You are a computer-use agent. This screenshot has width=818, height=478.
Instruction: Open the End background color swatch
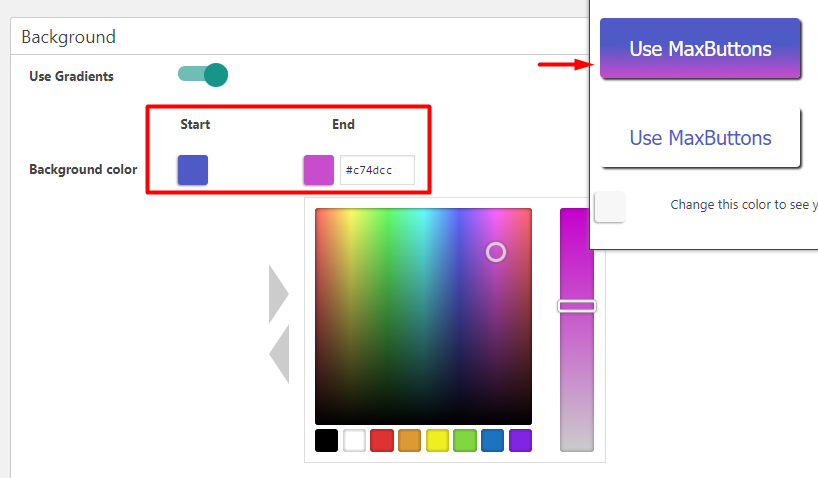pyautogui.click(x=319, y=170)
